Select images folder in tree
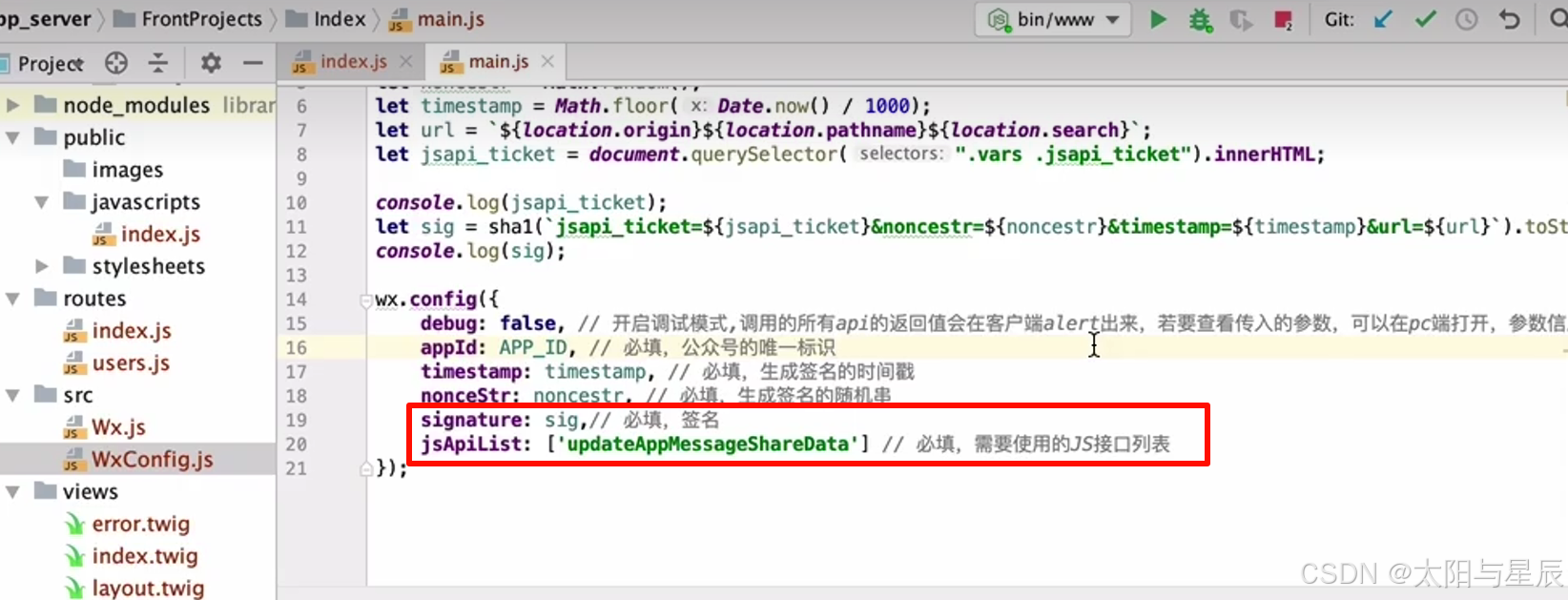1568x600 pixels. coord(113,170)
